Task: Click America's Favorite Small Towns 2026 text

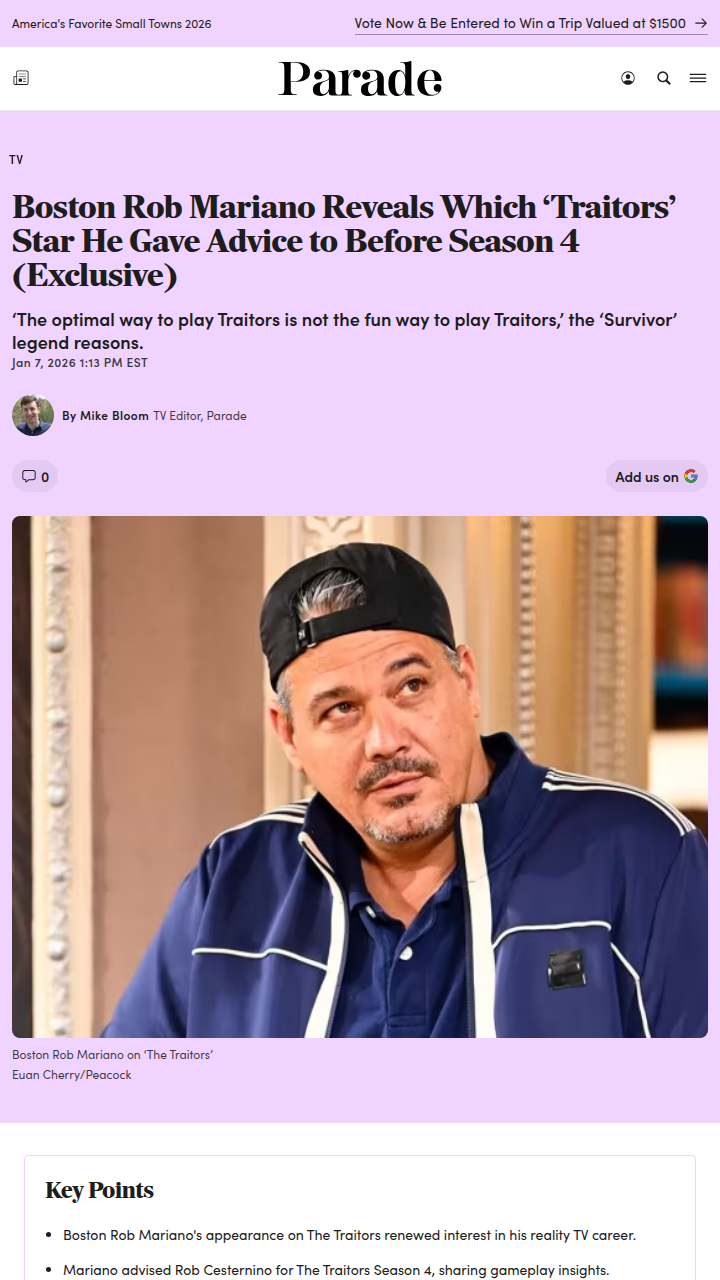Action: coord(112,23)
